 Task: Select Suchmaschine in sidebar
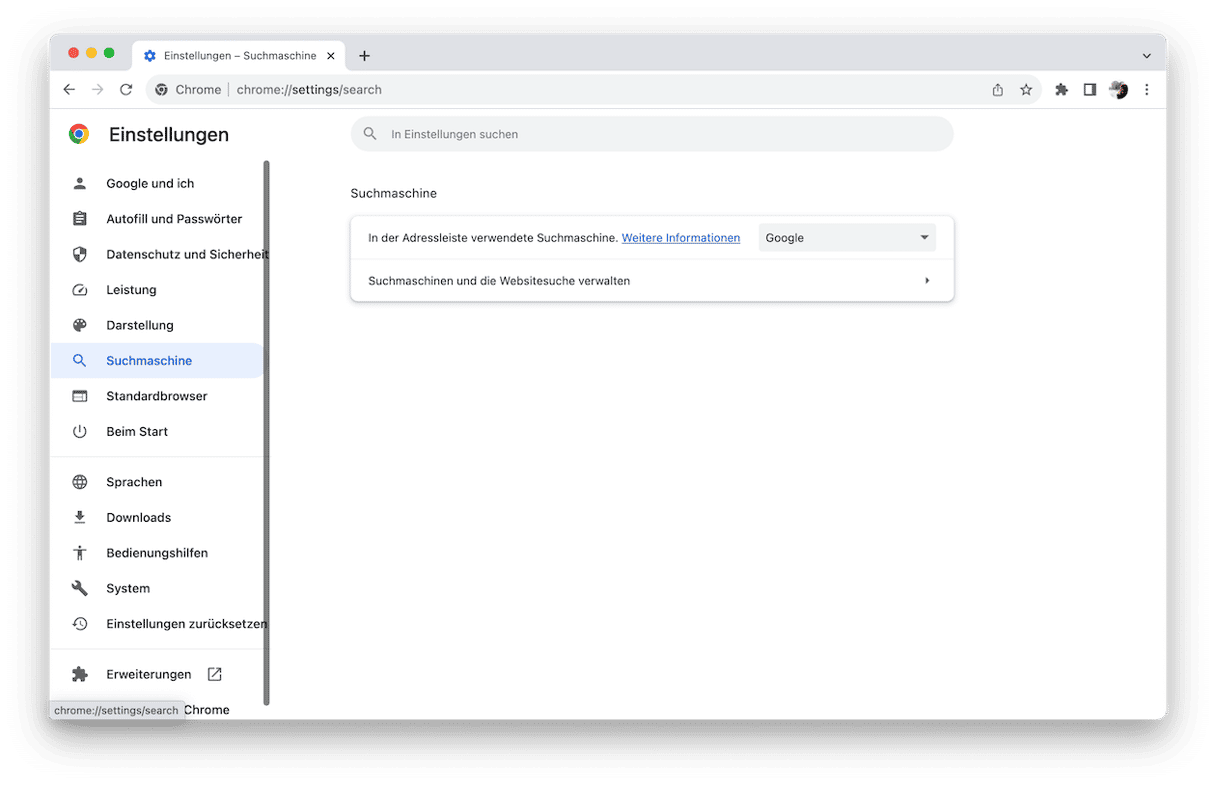point(157,361)
